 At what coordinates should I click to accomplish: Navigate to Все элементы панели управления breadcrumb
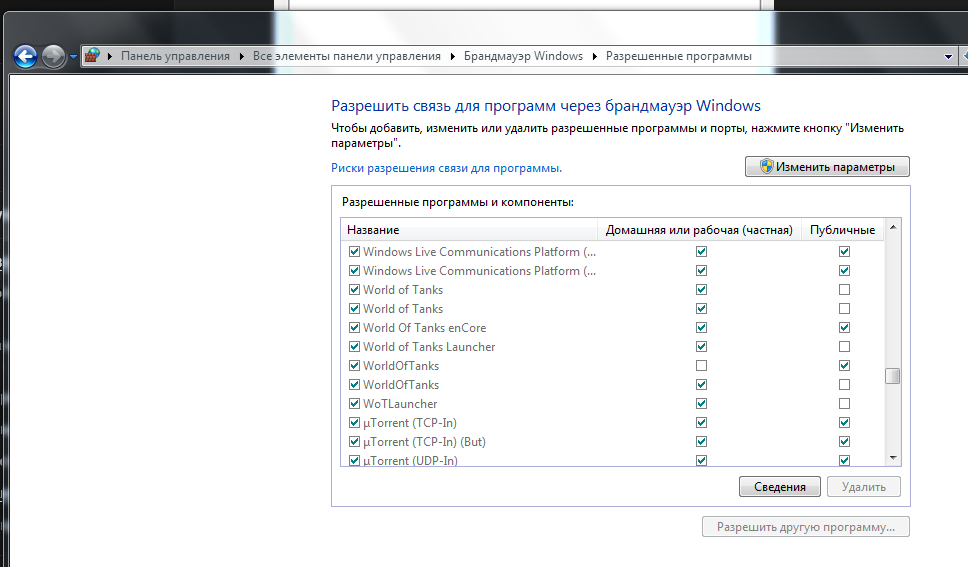click(347, 56)
